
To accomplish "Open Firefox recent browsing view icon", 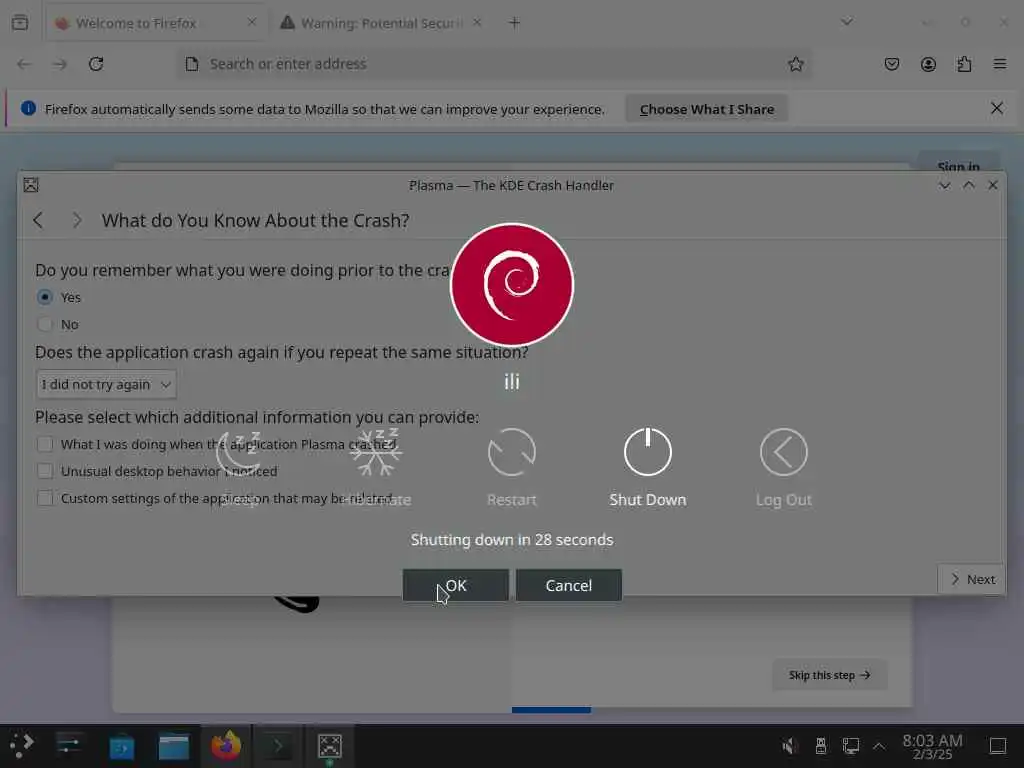I will tap(20, 23).
